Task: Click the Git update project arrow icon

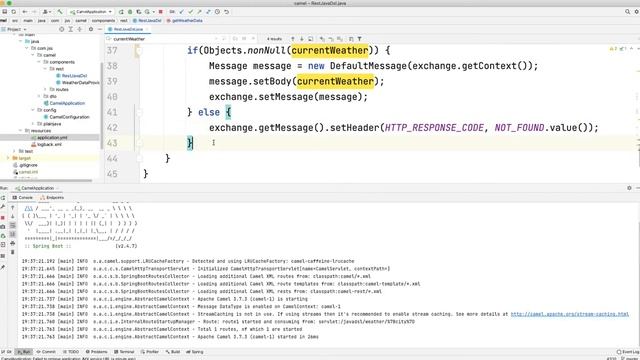Action: (182, 12)
